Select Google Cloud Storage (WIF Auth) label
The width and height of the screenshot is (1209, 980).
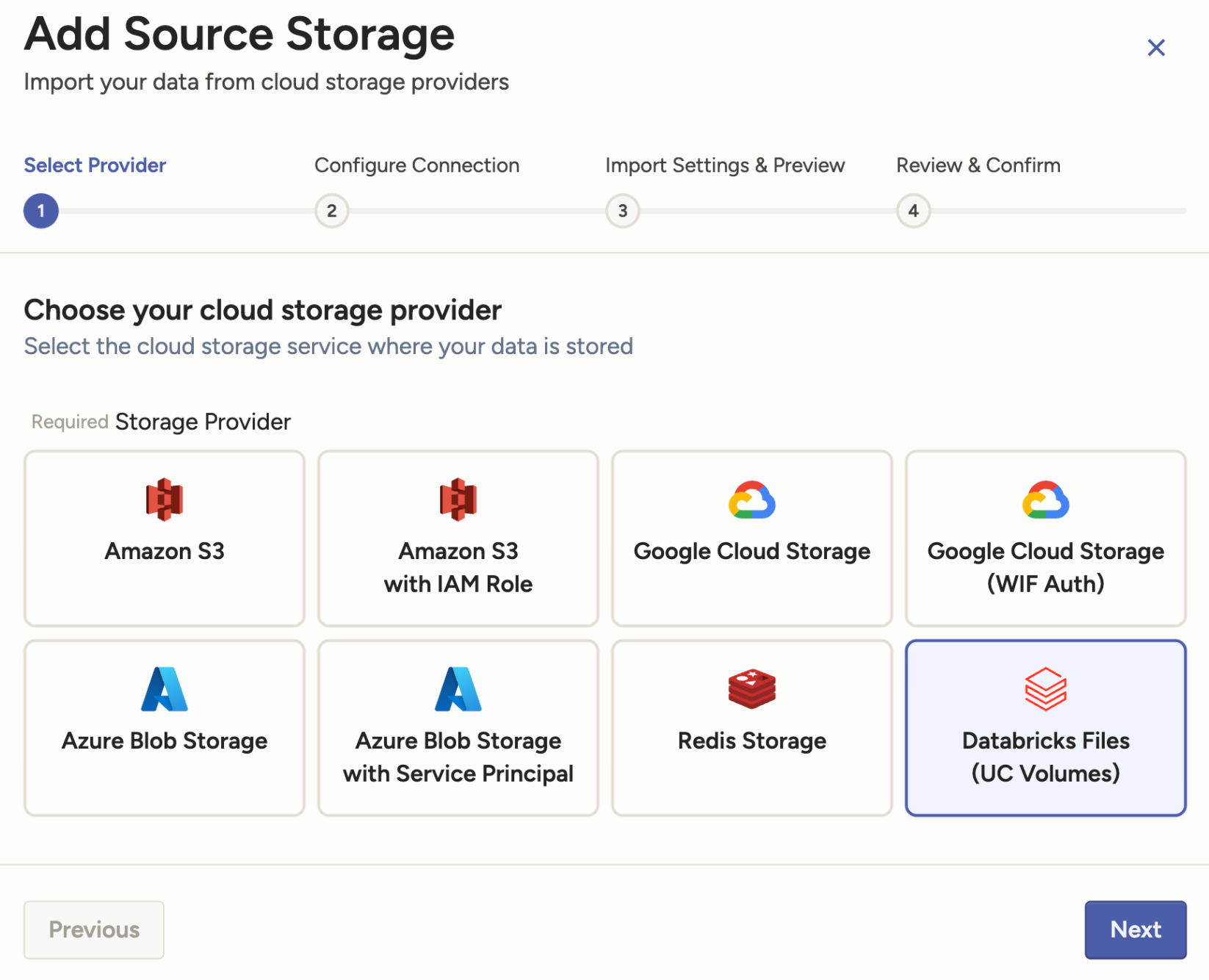(1046, 567)
